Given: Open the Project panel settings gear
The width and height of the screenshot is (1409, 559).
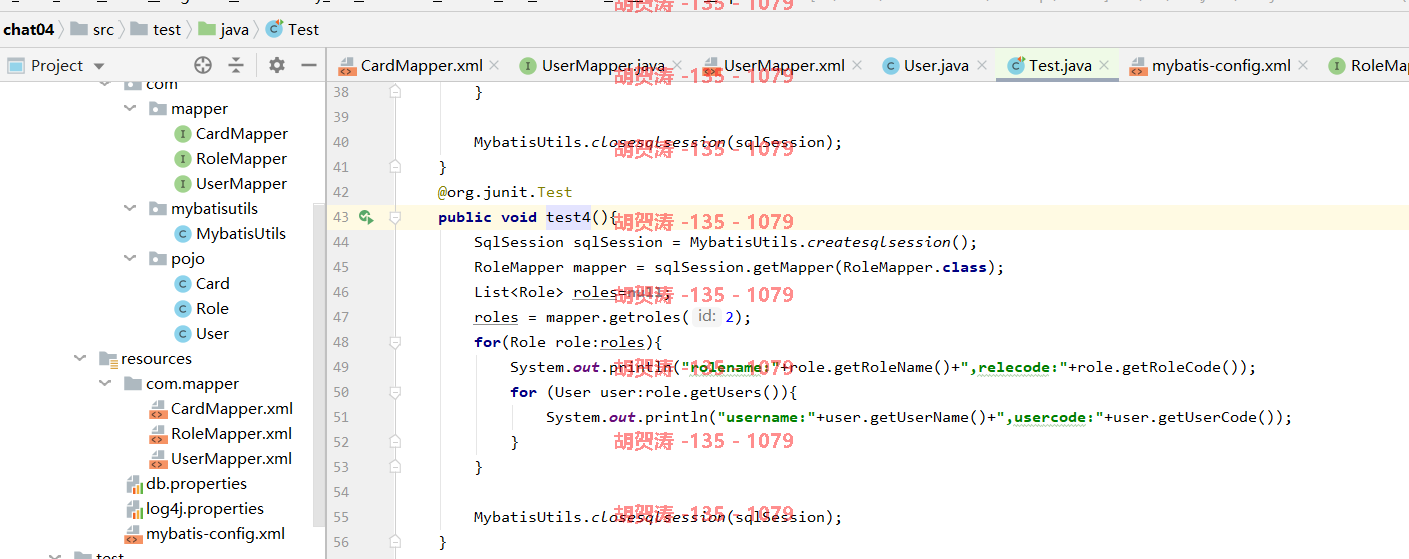Looking at the screenshot, I should point(277,65).
